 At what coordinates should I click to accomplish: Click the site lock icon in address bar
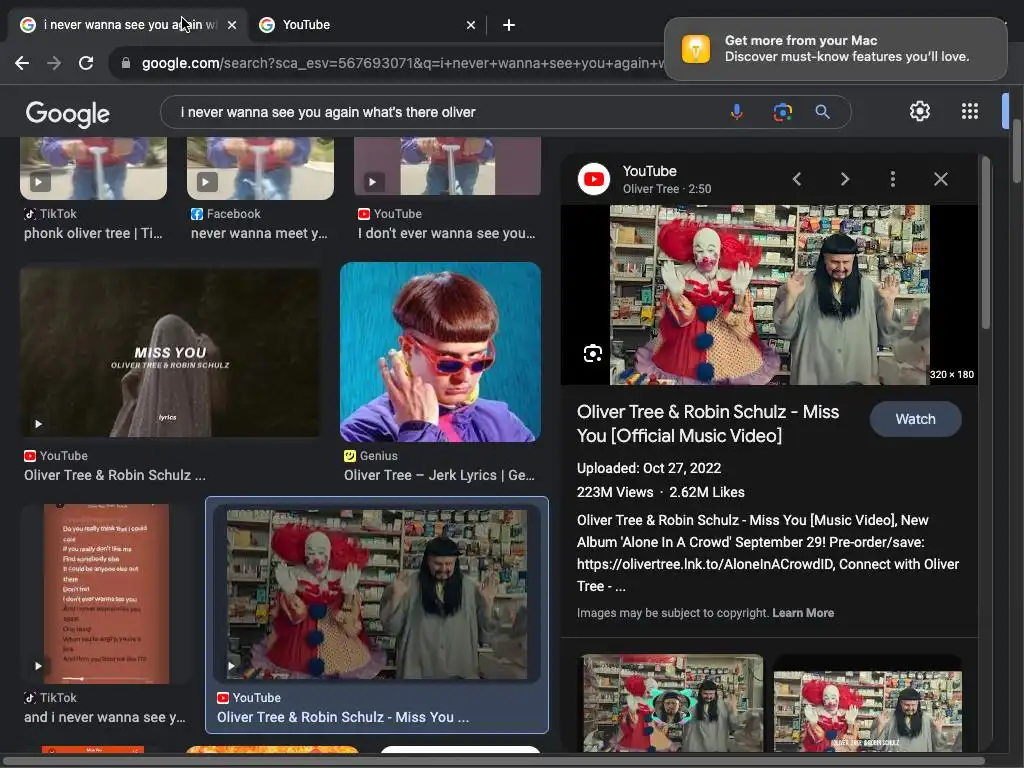pyautogui.click(x=126, y=63)
